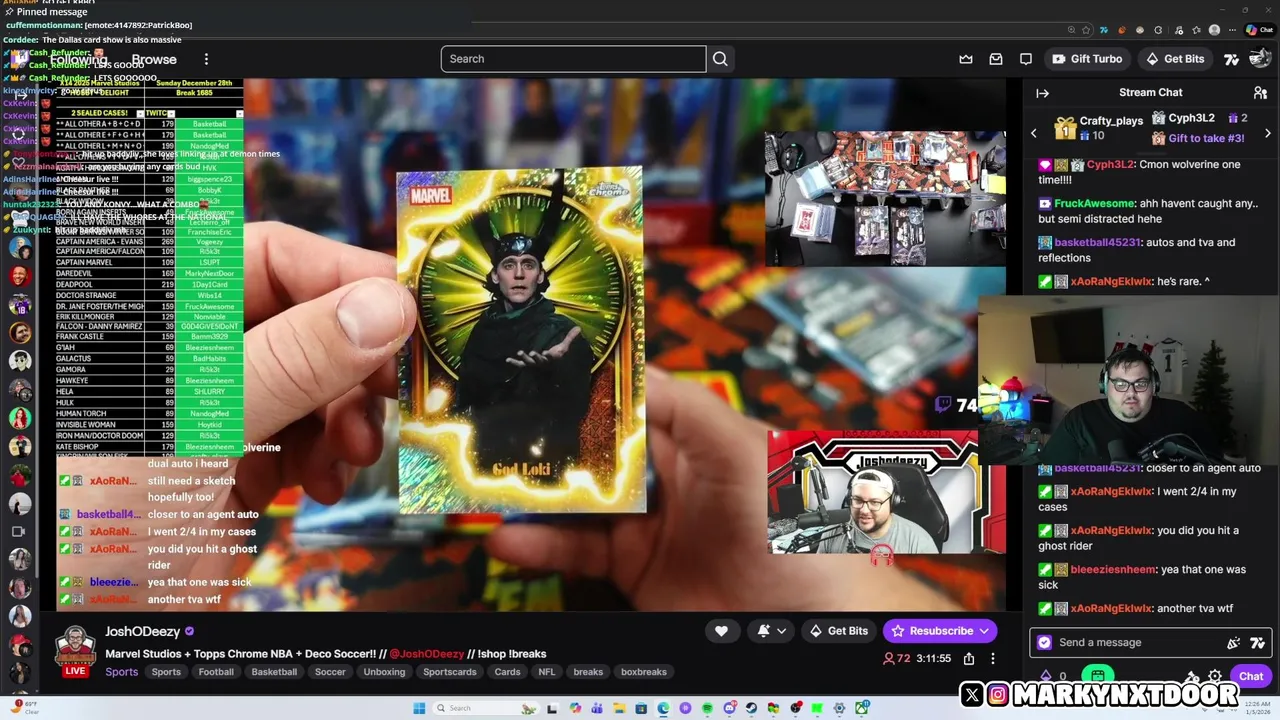Select the NFL tag
The image size is (1280, 720).
[x=546, y=672]
